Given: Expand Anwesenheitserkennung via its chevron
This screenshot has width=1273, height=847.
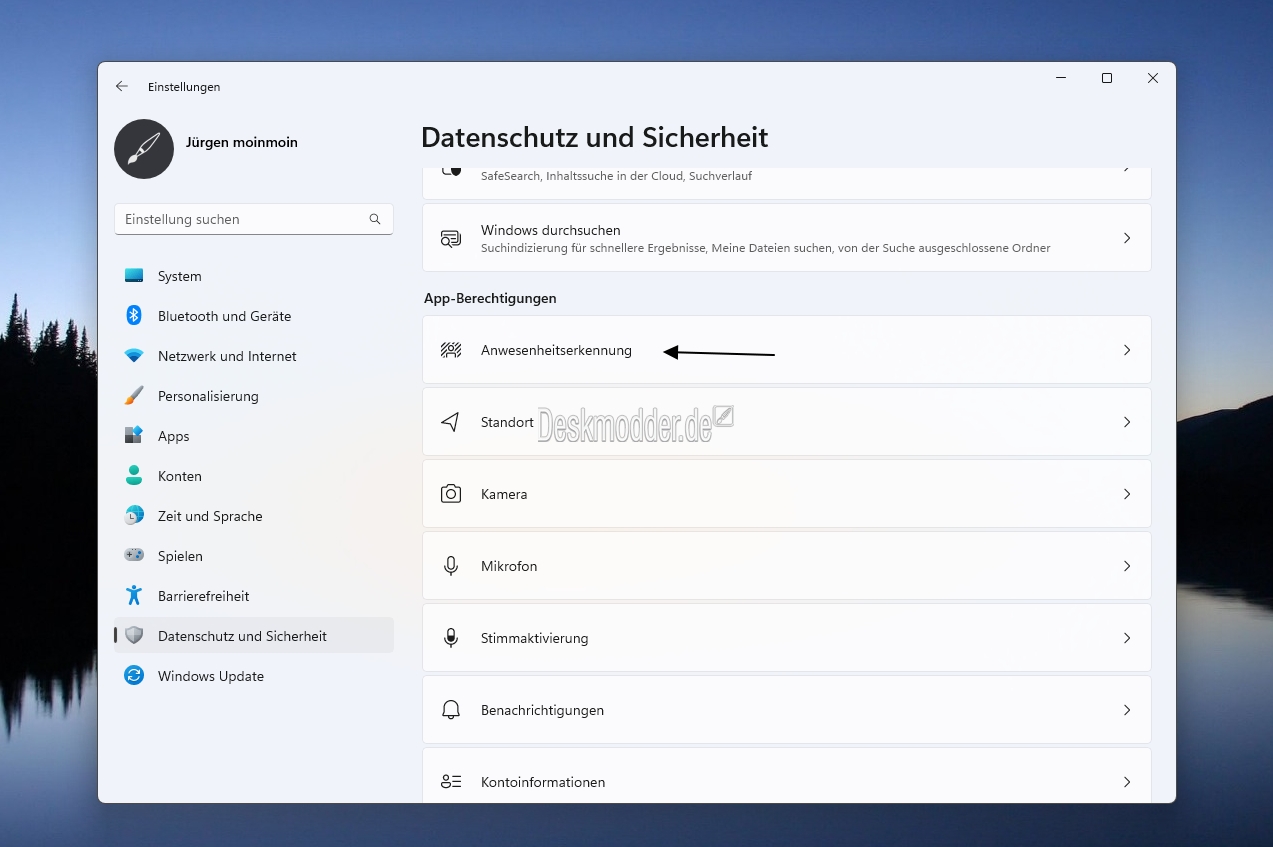Looking at the screenshot, I should coord(1127,350).
